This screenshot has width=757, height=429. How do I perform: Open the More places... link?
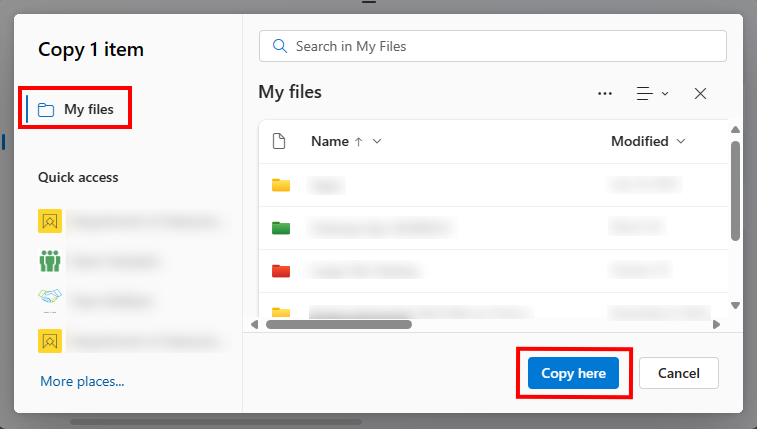(x=82, y=381)
